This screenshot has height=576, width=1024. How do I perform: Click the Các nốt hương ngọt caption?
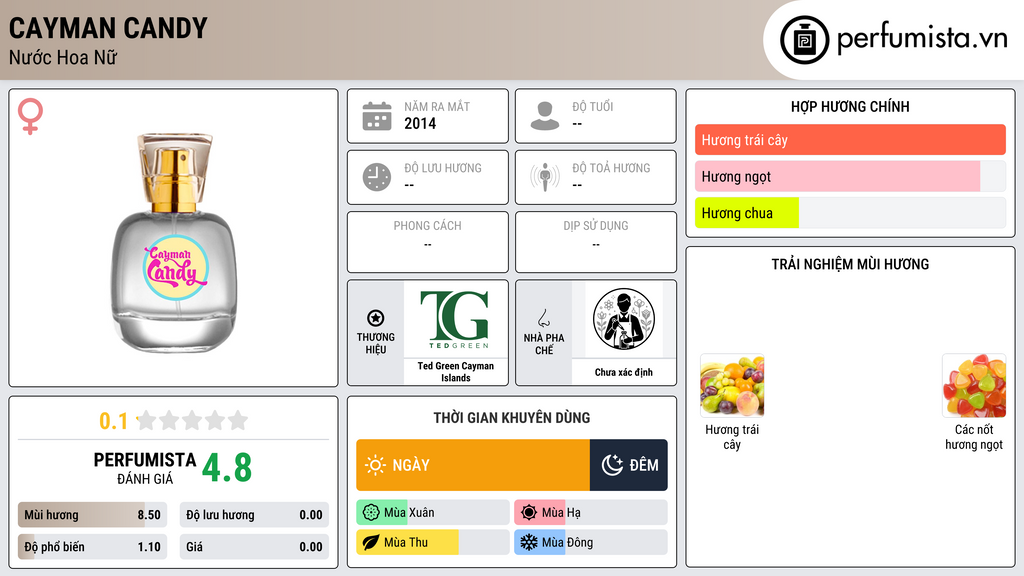[974, 437]
